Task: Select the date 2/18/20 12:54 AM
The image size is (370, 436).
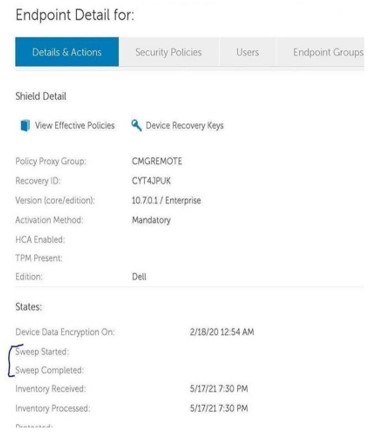Action: tap(222, 332)
